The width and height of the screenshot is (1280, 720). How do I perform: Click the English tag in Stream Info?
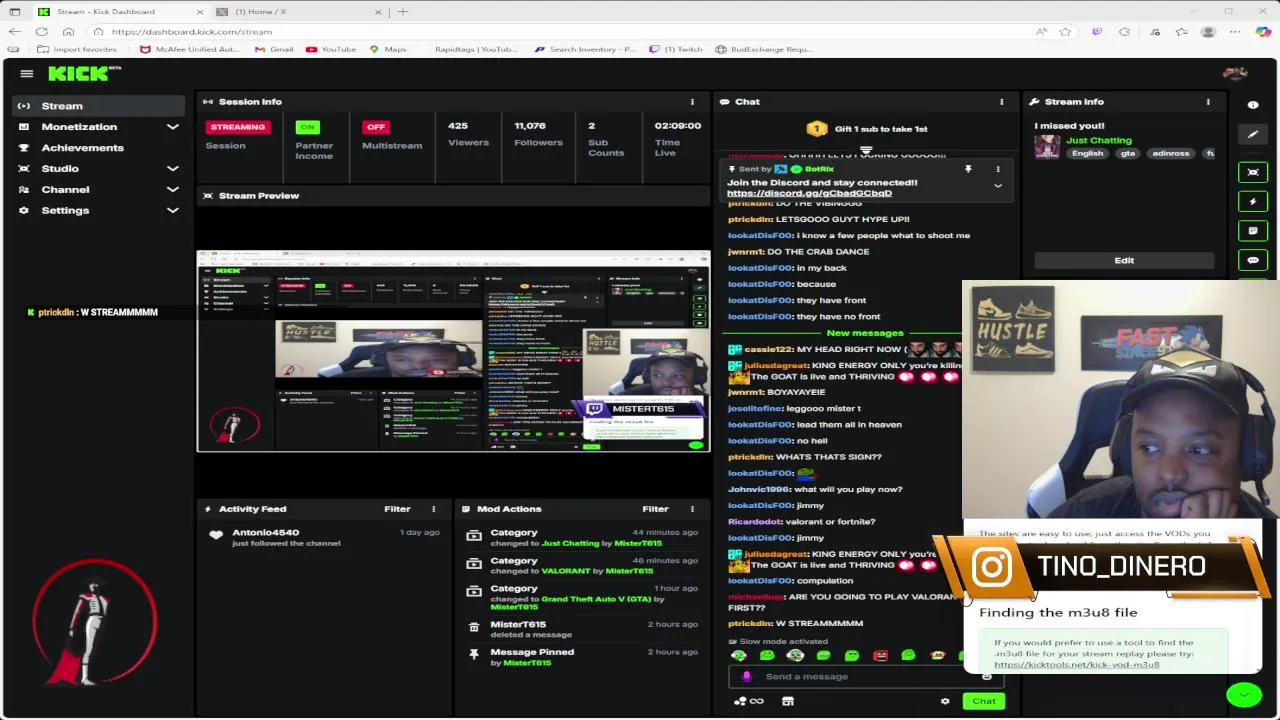(1087, 154)
